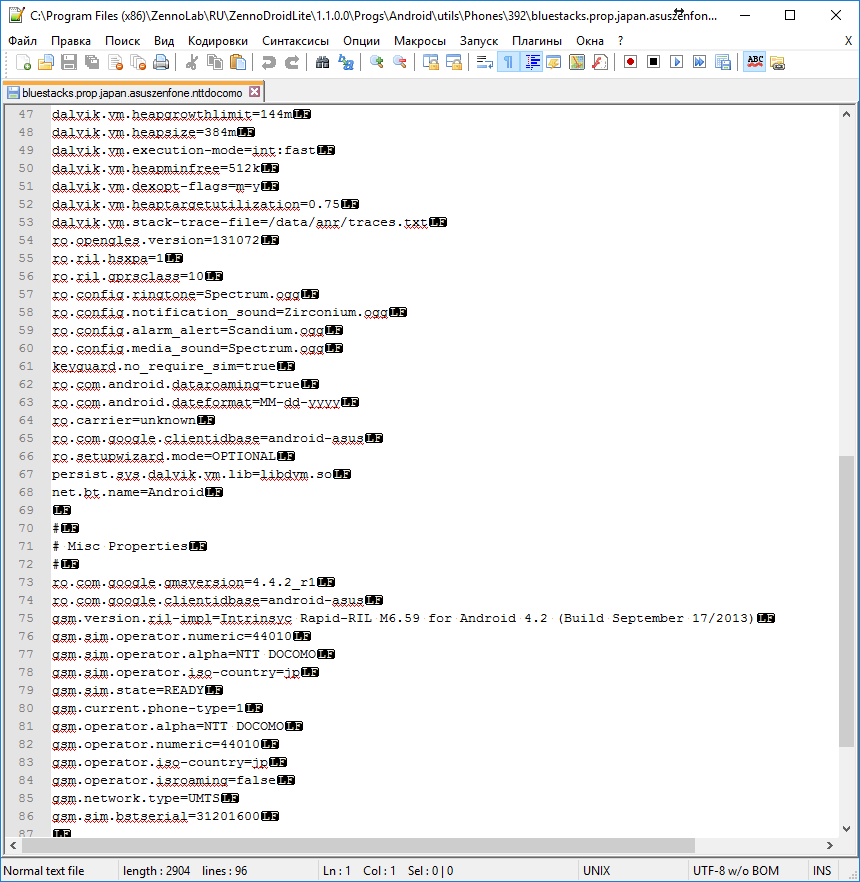Click UTF-8 w/o BOM encoding status
This screenshot has width=860, height=882.
[736, 871]
